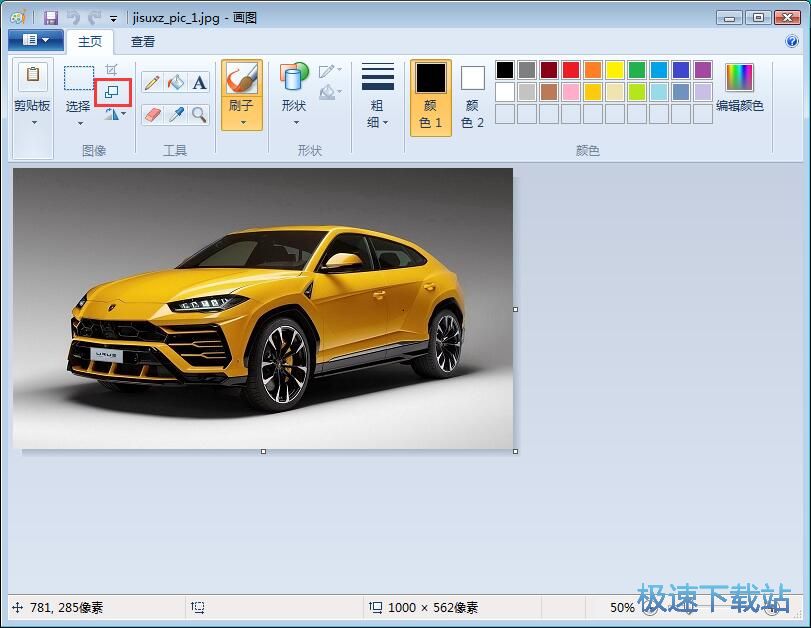The width and height of the screenshot is (811, 628).
Task: Click the Undo arrow in the title bar
Action: [73, 18]
